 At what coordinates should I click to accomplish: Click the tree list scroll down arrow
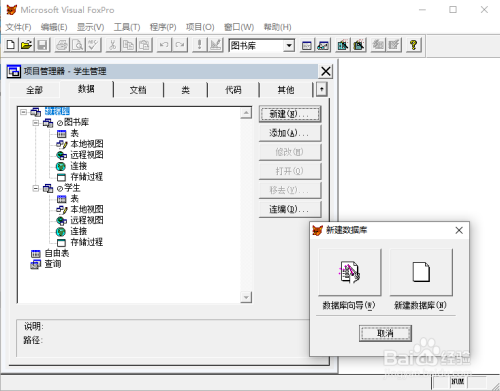tap(246, 297)
